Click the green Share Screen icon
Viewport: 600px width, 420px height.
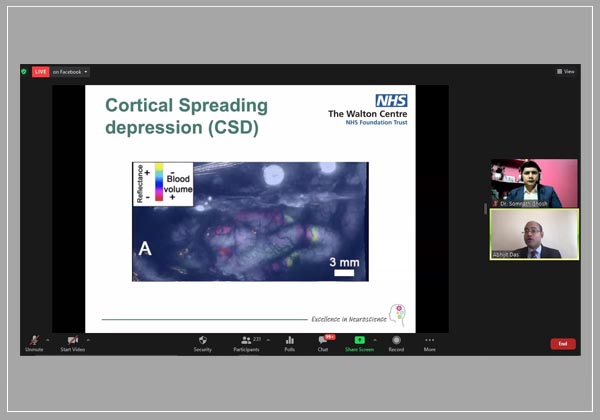coord(359,341)
